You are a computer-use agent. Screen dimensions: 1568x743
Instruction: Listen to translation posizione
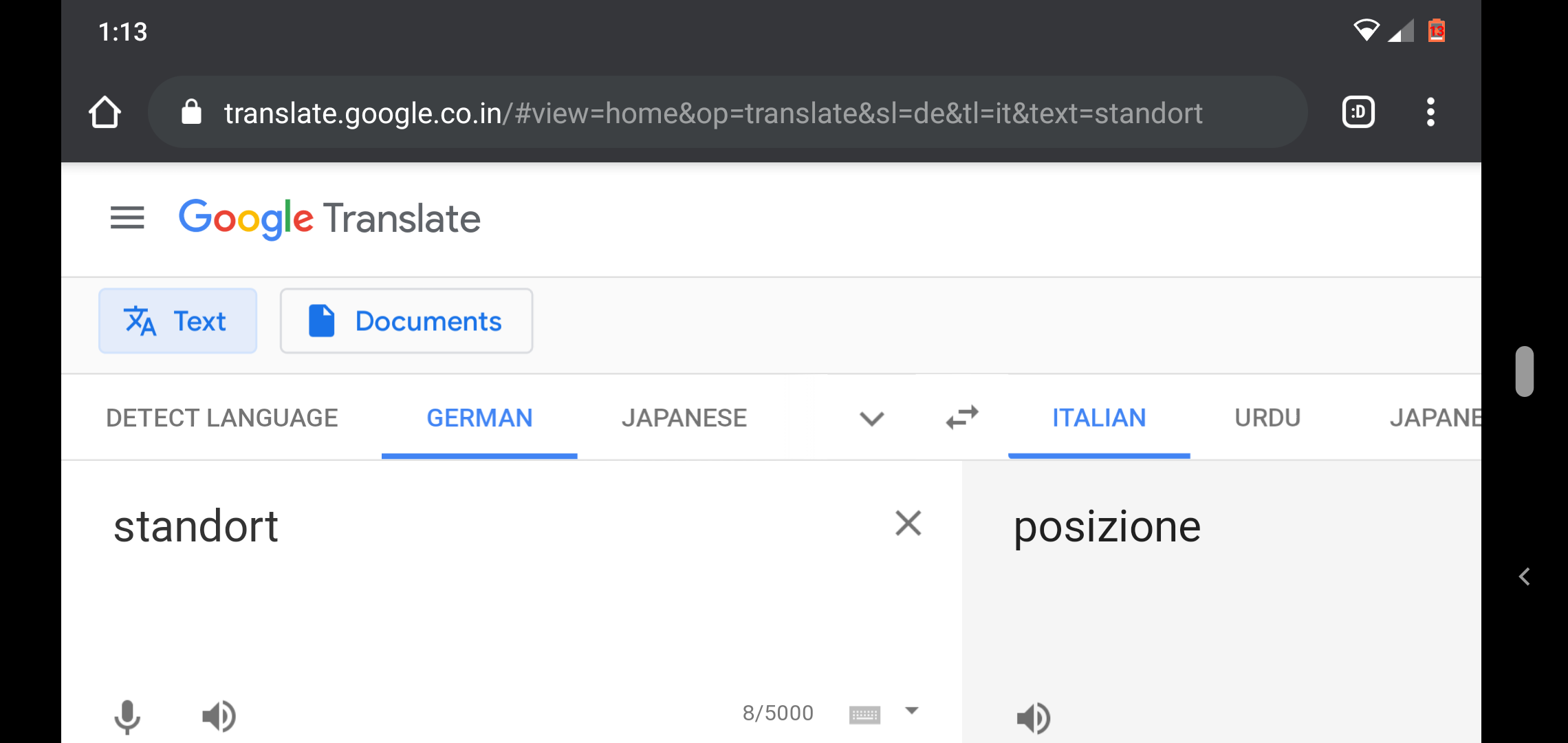pos(1034,719)
